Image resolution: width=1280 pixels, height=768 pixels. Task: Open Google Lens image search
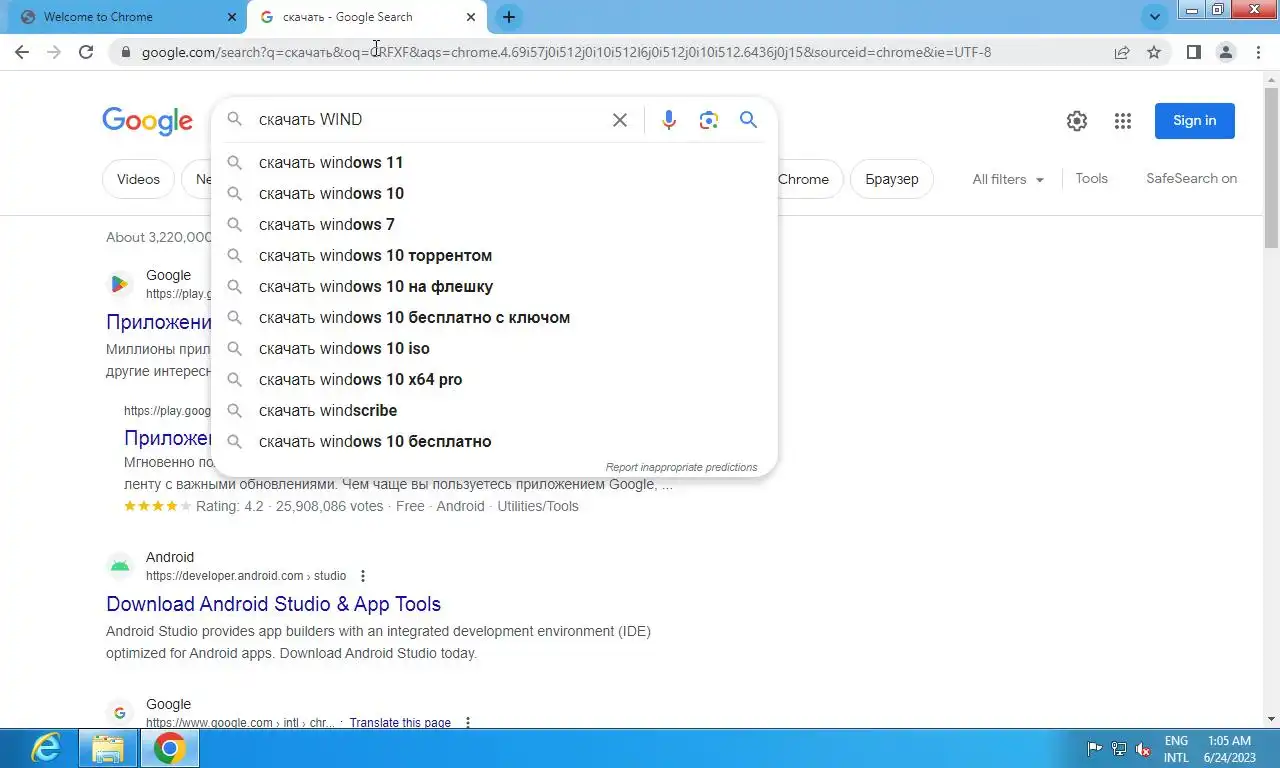click(x=709, y=120)
